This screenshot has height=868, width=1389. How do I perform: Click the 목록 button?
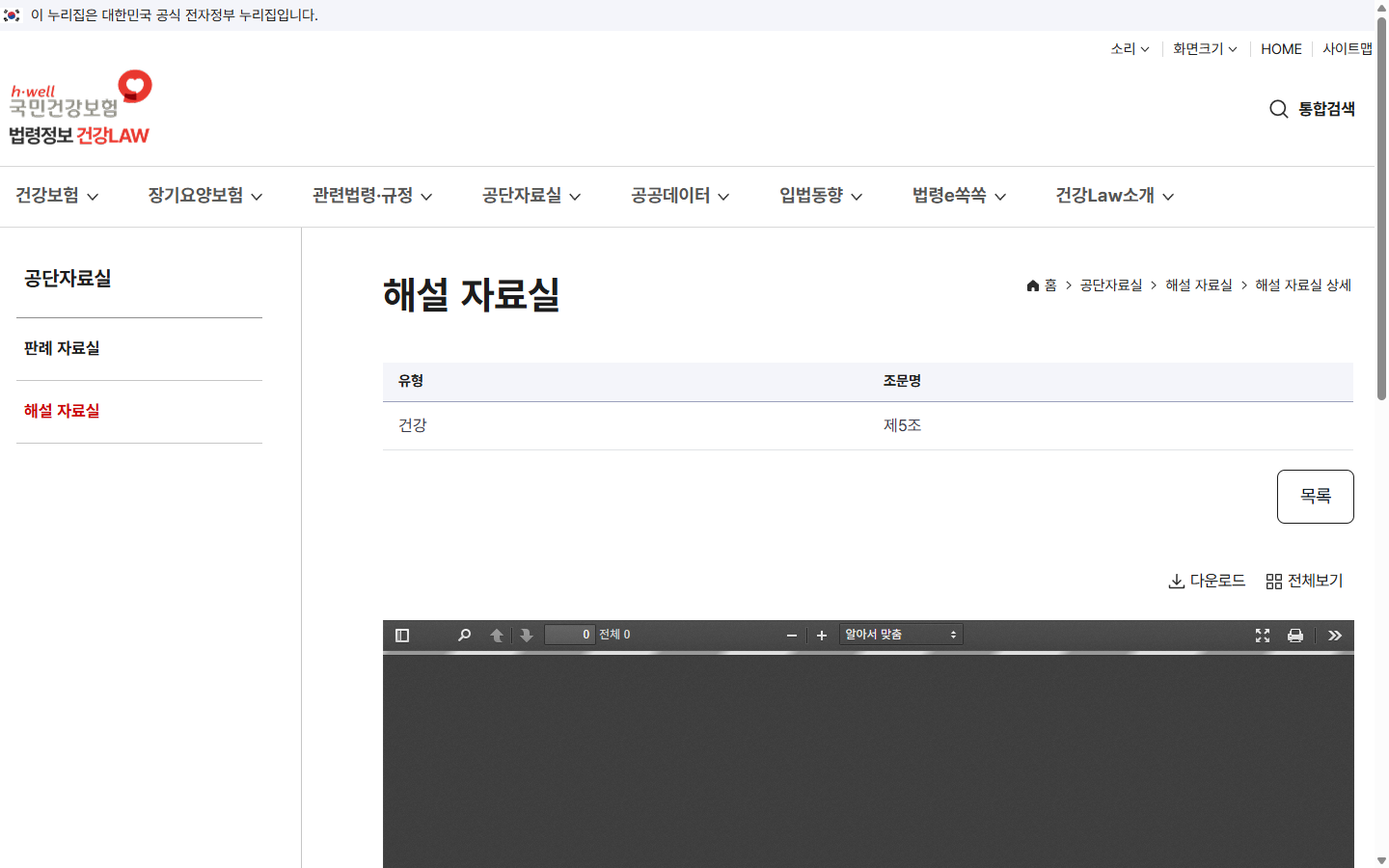click(1316, 497)
